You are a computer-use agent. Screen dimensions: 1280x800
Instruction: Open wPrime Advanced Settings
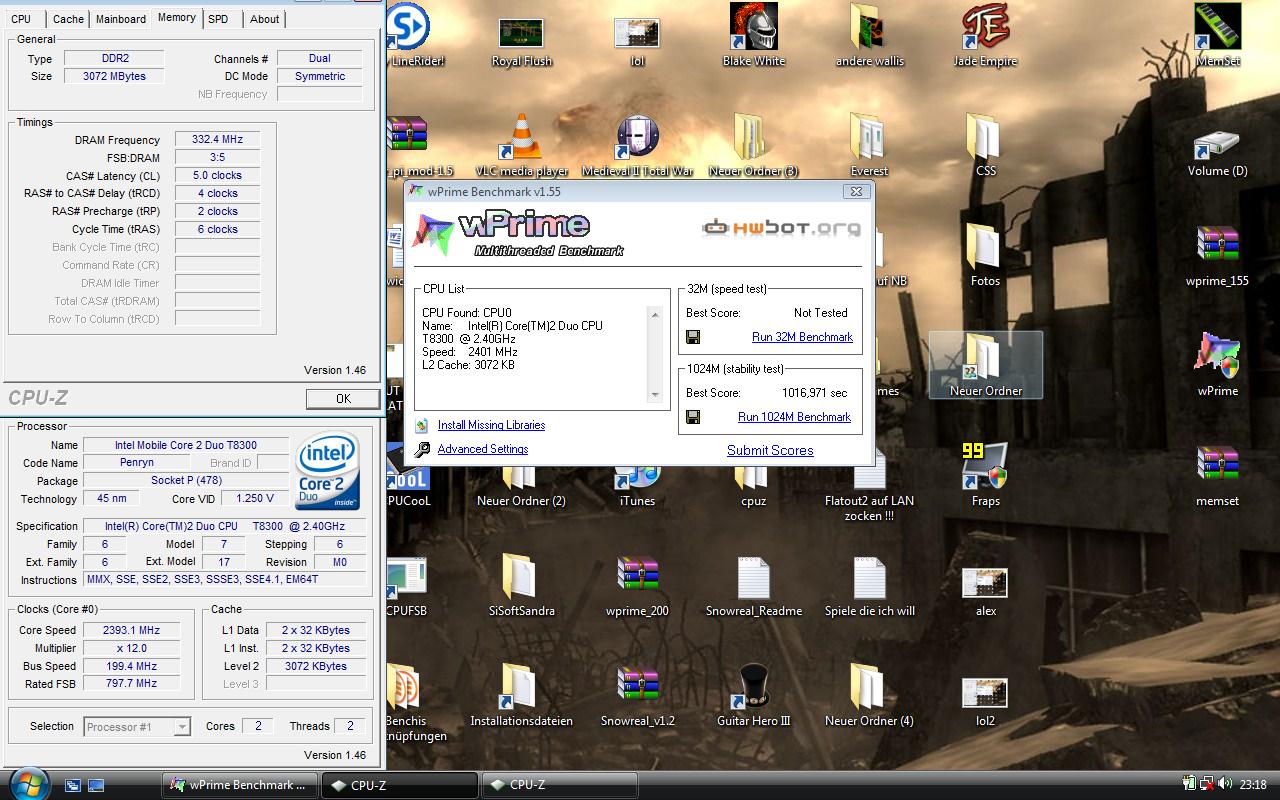point(482,449)
